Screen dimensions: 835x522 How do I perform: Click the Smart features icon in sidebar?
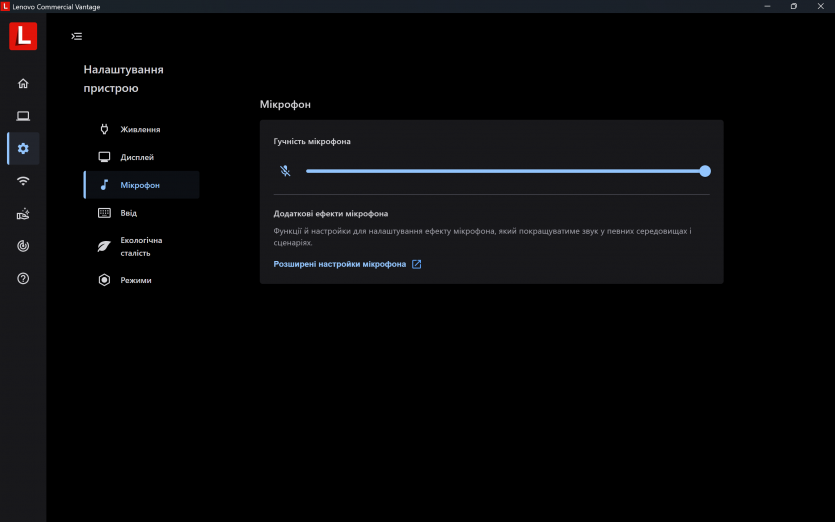[23, 214]
